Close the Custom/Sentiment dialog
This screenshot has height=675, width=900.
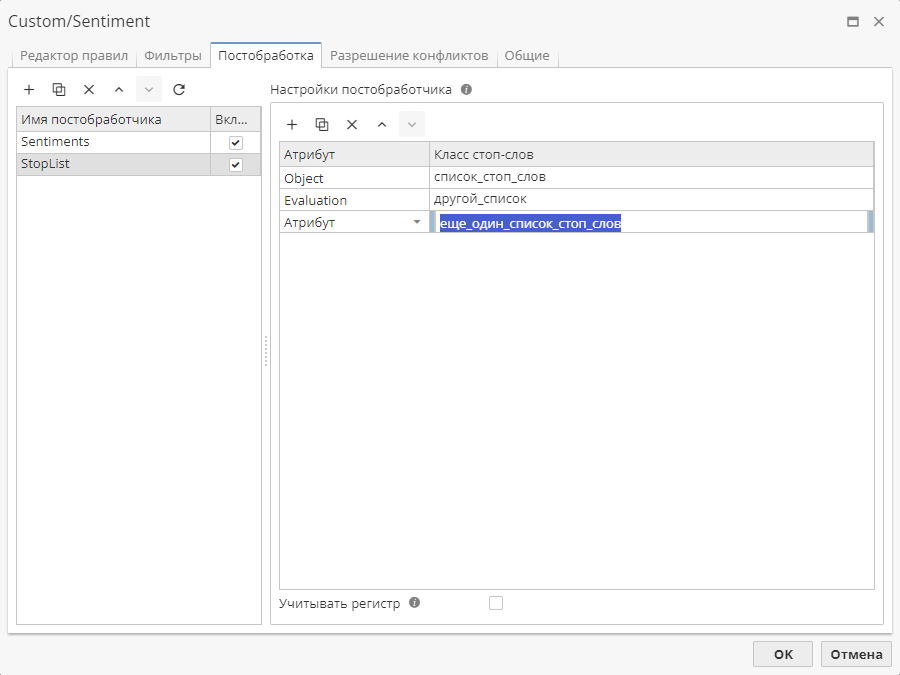pyautogui.click(x=879, y=22)
